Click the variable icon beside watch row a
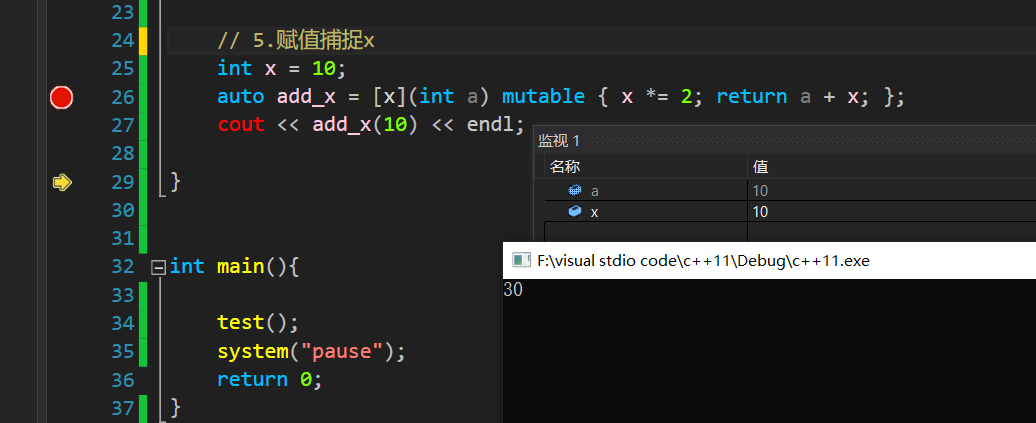Image resolution: width=1036 pixels, height=423 pixels. pyautogui.click(x=575, y=190)
